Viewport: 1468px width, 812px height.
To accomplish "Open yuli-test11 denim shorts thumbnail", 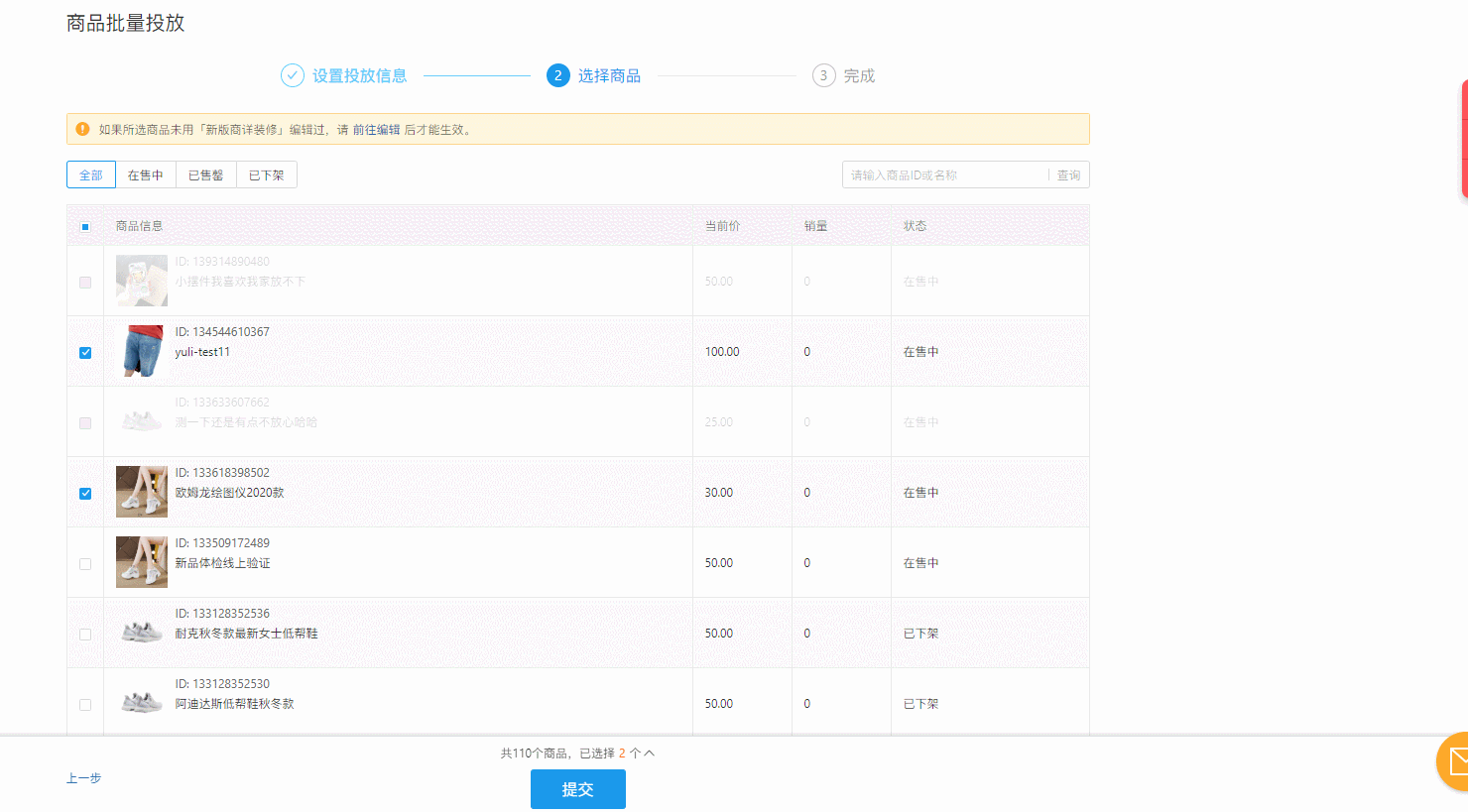I will [142, 351].
